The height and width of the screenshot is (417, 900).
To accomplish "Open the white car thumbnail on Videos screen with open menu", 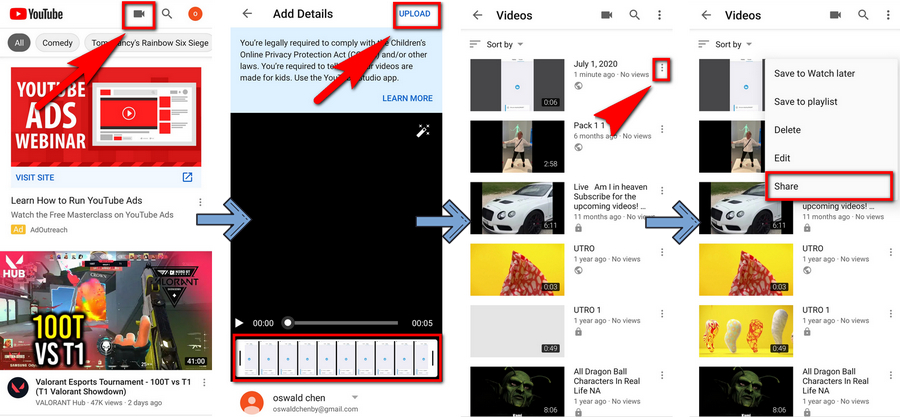I will coord(746,208).
